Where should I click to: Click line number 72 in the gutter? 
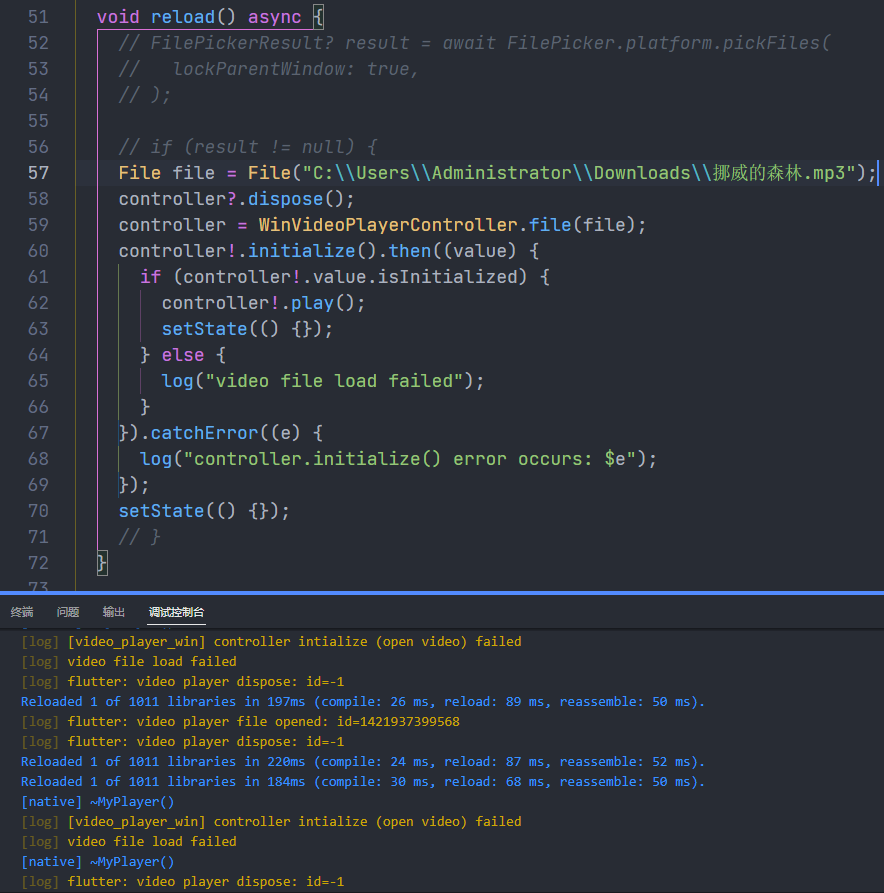click(x=38, y=563)
